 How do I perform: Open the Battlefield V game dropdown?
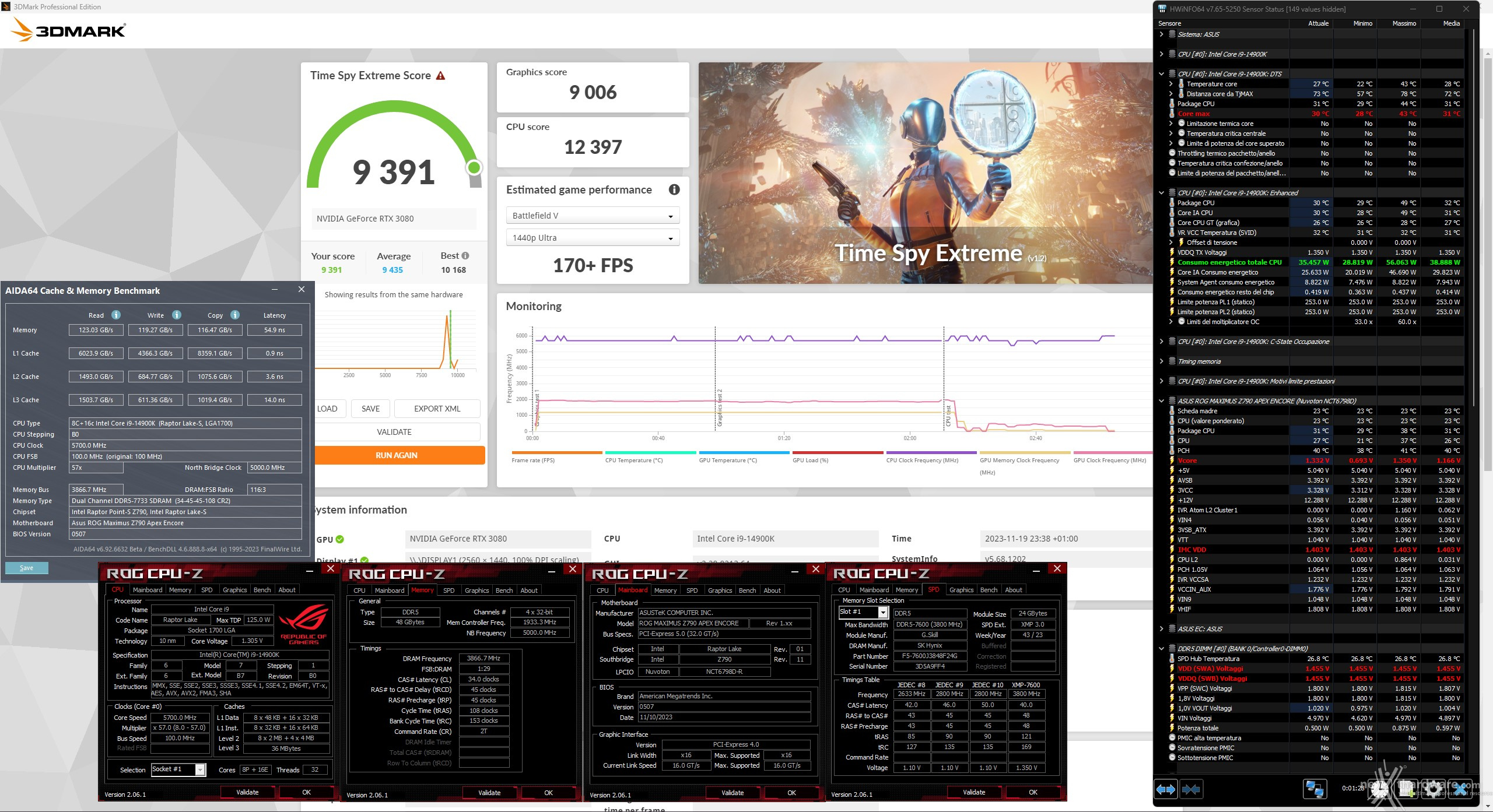593,216
